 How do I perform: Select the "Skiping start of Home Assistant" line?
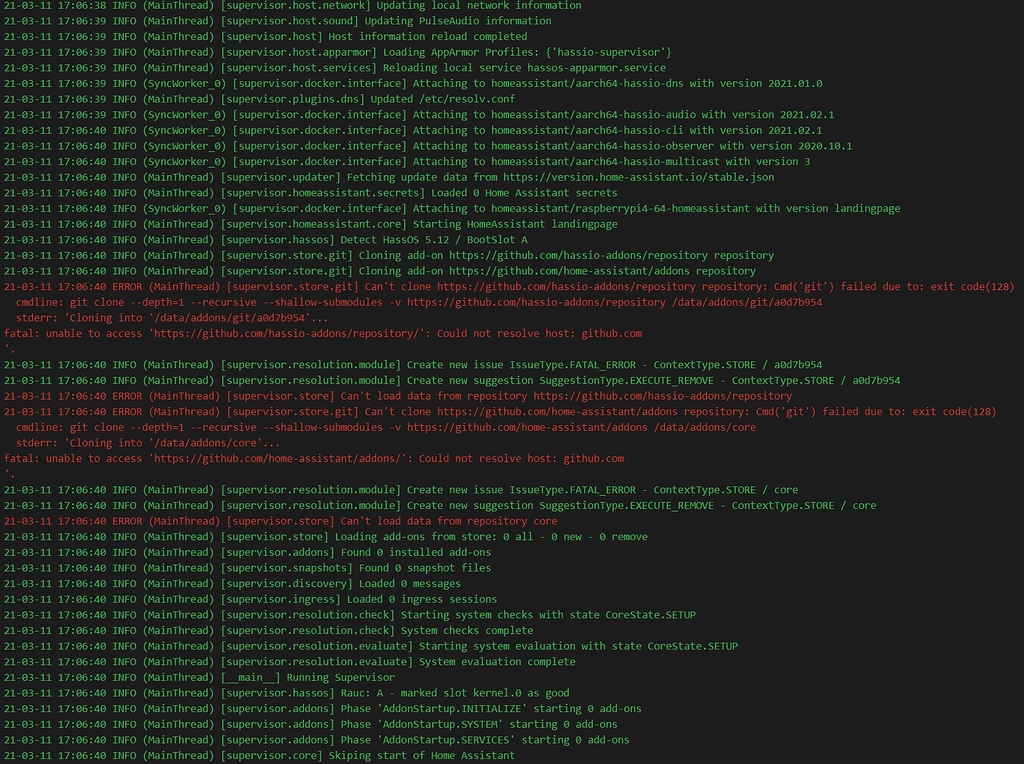point(421,755)
